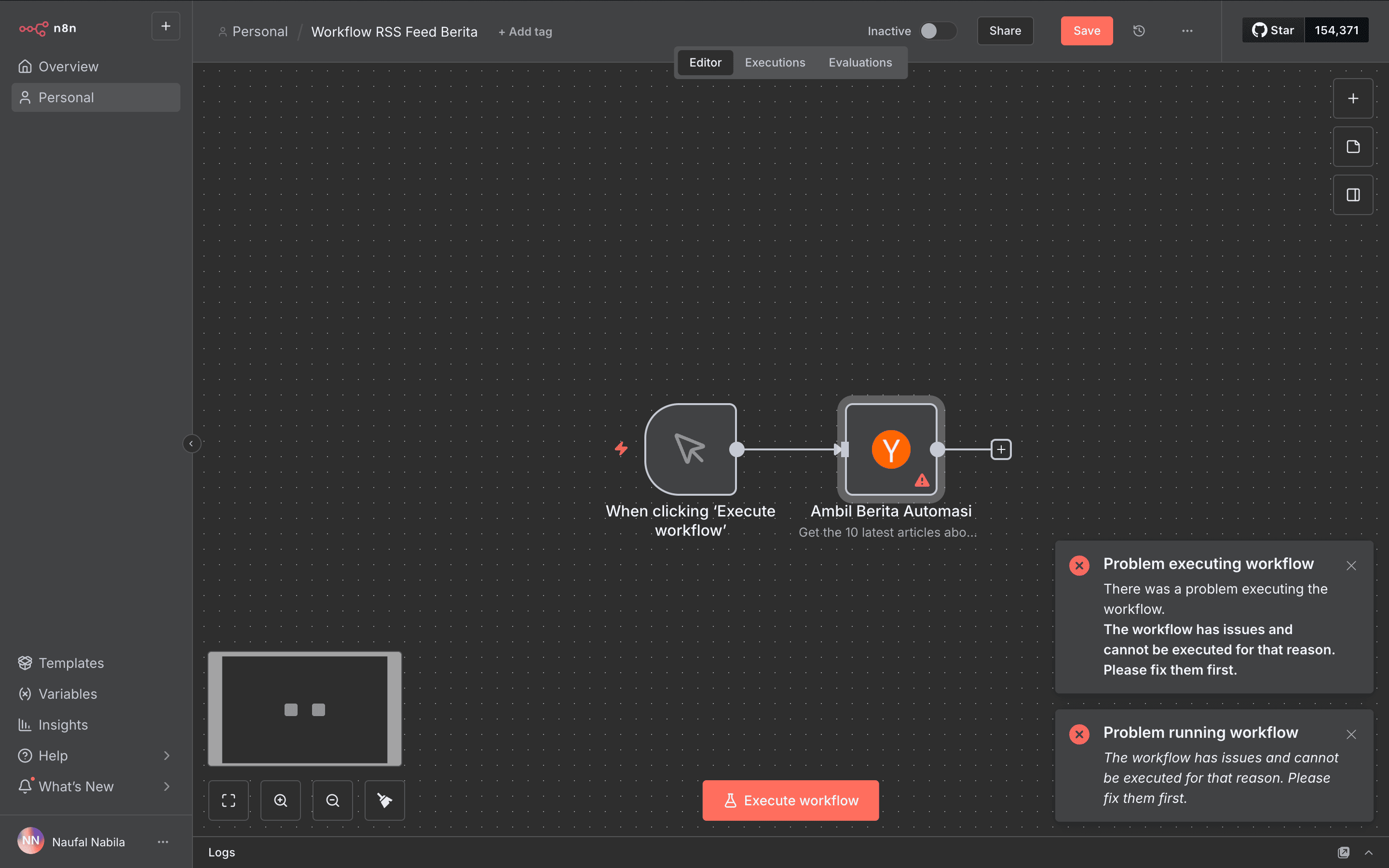
Task: Open user menu dots beside Naufal Nabila
Action: (x=163, y=842)
